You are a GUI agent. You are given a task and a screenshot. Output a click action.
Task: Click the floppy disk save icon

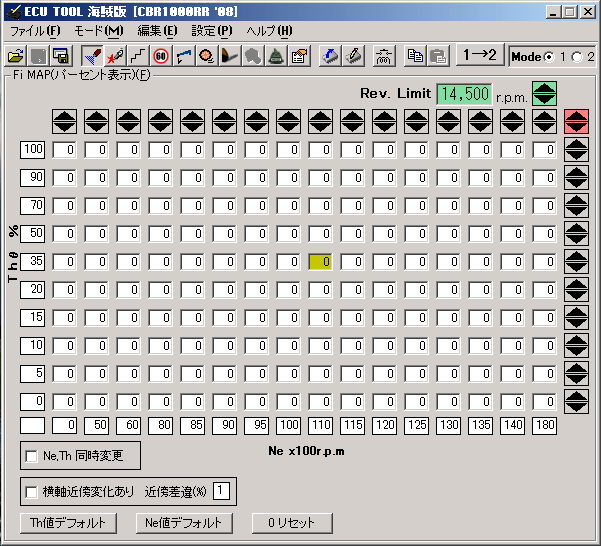click(x=61, y=56)
